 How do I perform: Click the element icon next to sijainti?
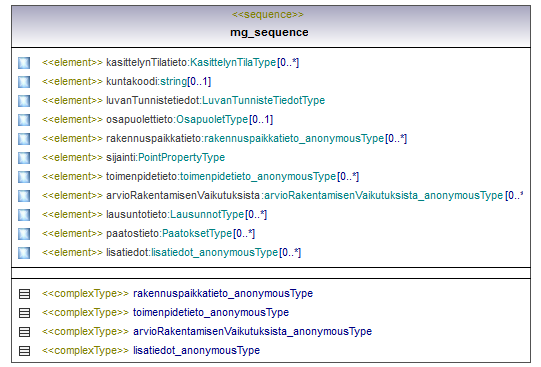coord(24,158)
